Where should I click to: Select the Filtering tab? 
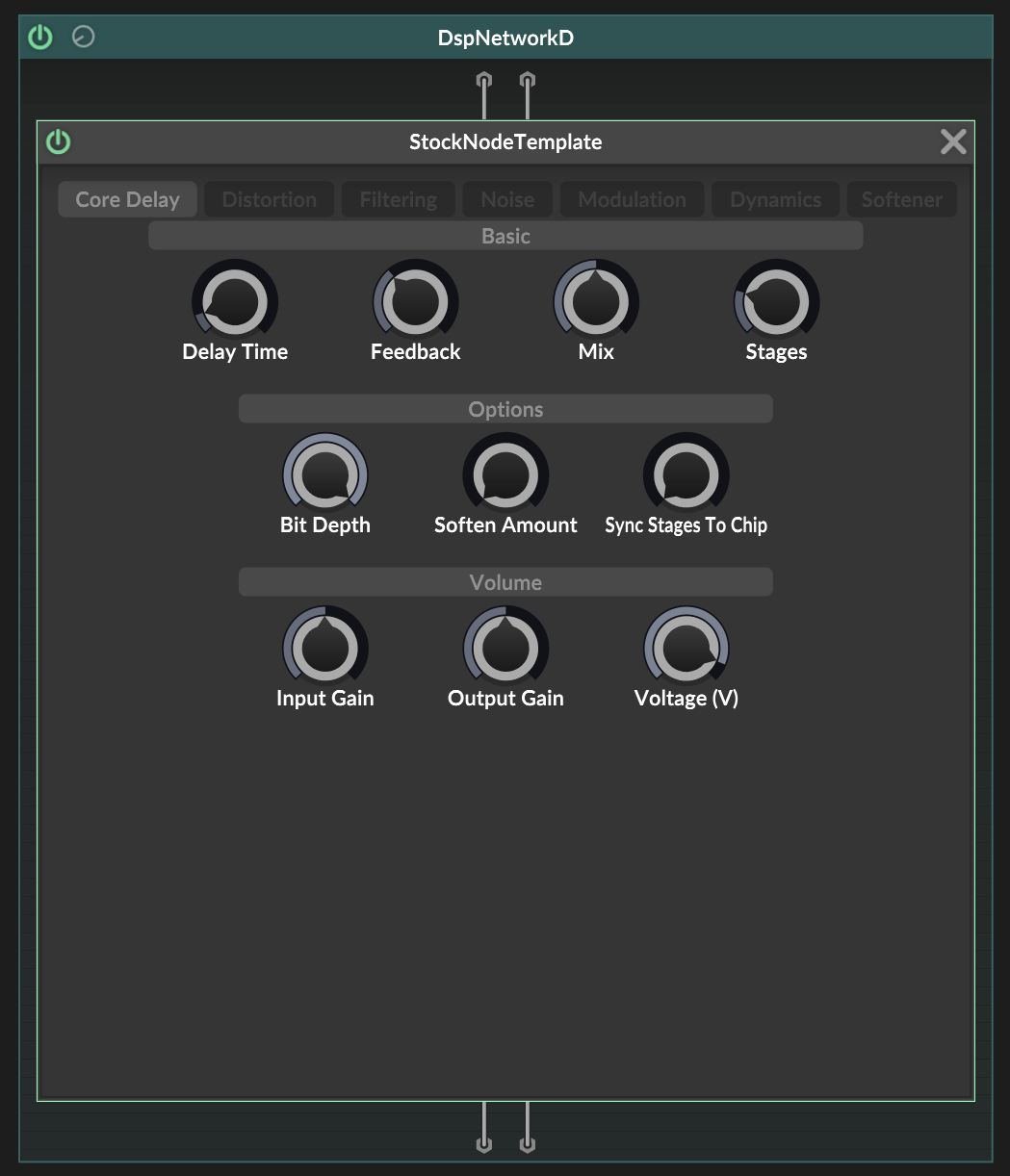[398, 199]
